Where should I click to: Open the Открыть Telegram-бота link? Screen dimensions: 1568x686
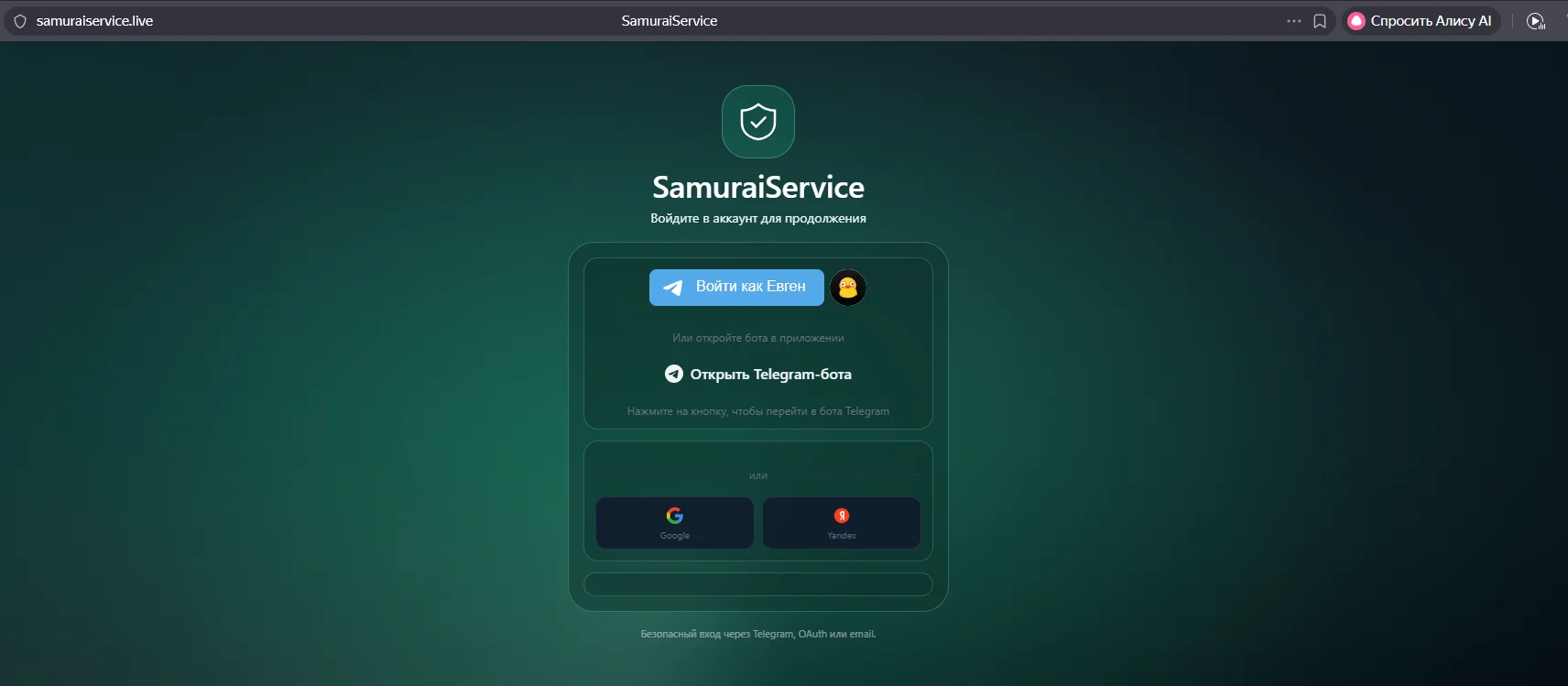pyautogui.click(x=758, y=374)
